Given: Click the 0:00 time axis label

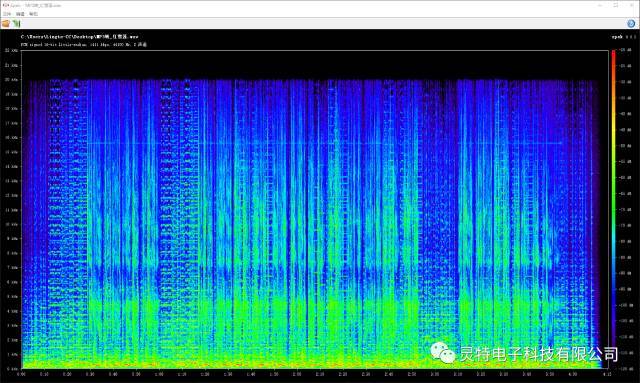Looking at the screenshot, I should [x=21, y=374].
